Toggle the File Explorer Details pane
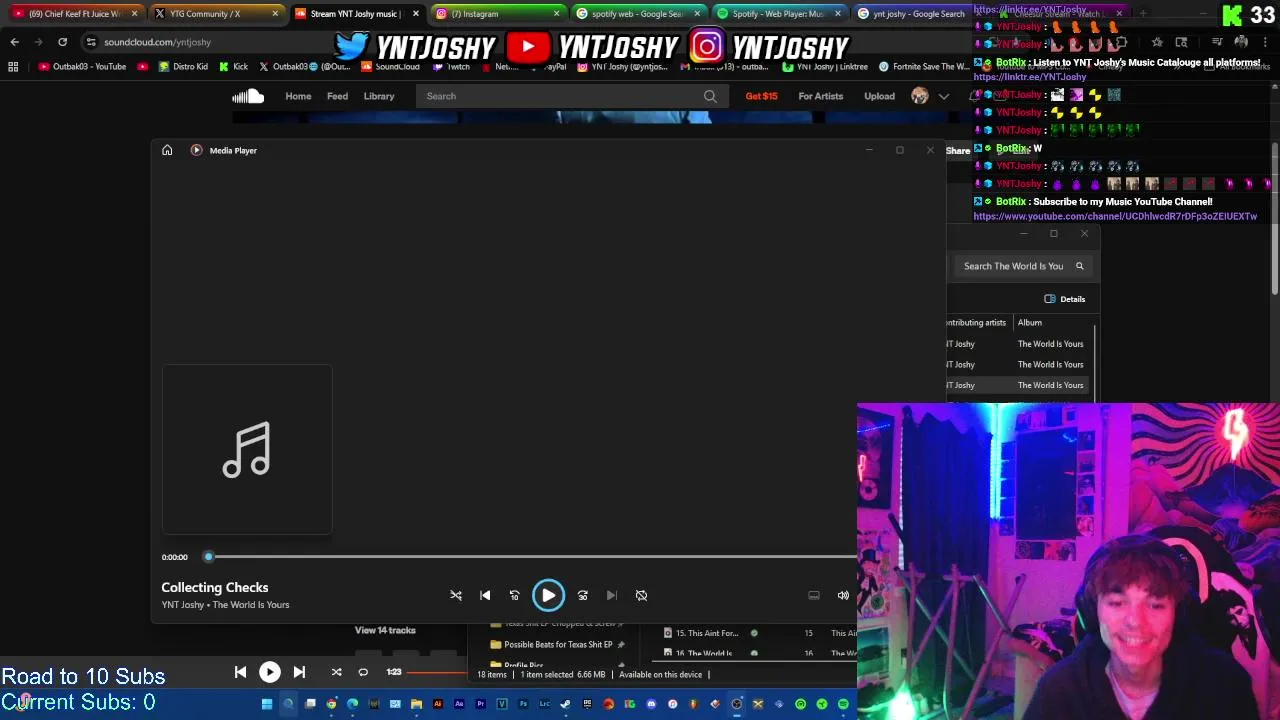Viewport: 1280px width, 720px height. pos(1065,299)
